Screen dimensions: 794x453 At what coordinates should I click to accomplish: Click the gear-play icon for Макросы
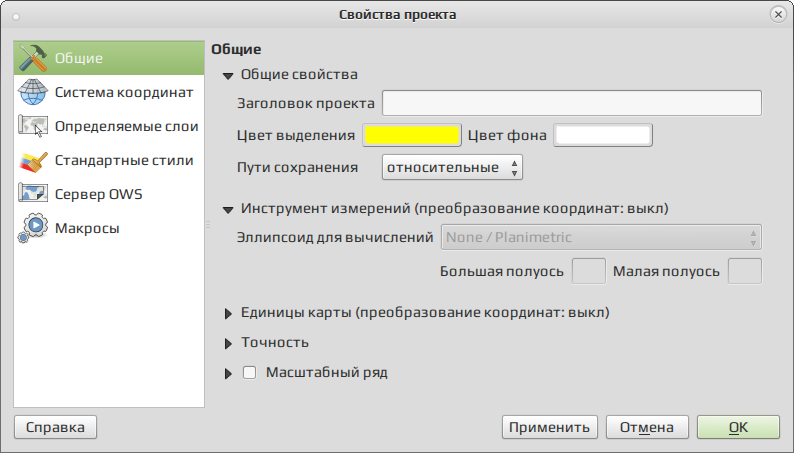pyautogui.click(x=33, y=228)
